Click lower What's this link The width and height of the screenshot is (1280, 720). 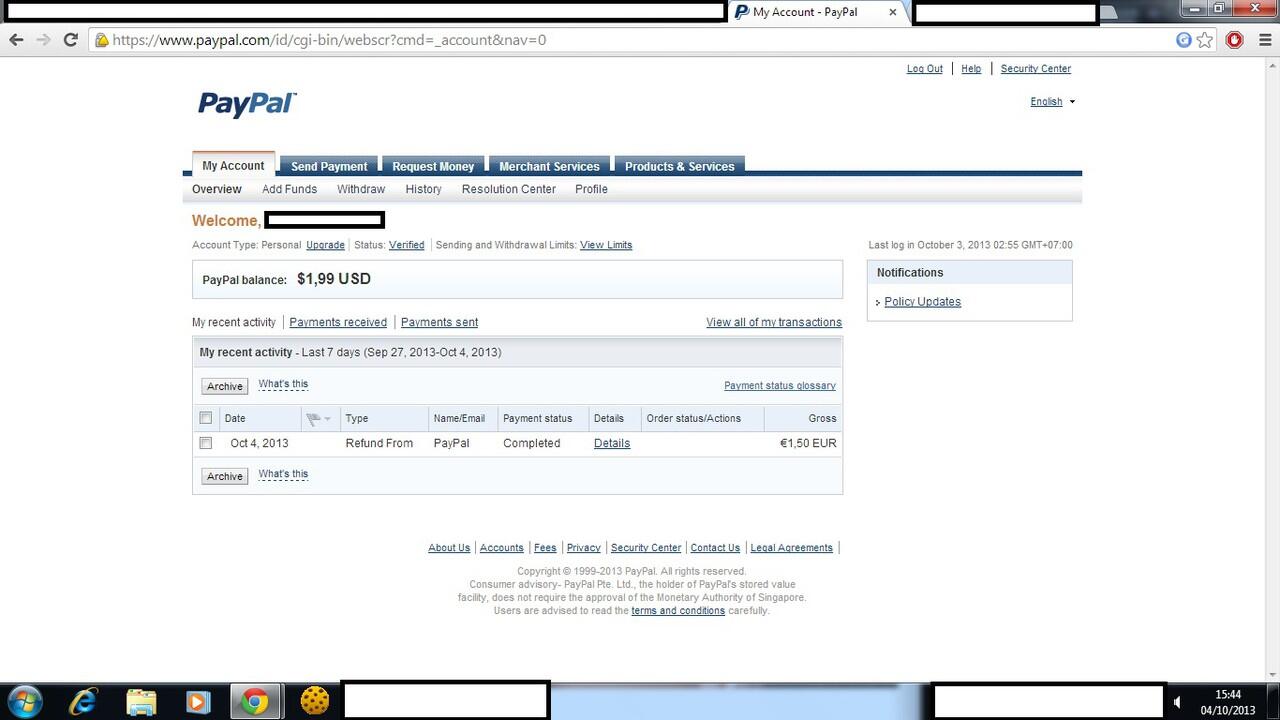click(x=283, y=474)
